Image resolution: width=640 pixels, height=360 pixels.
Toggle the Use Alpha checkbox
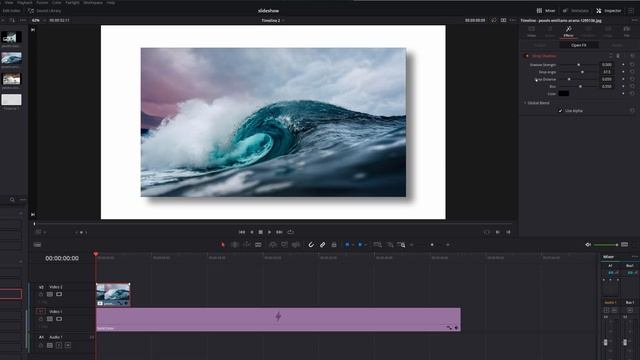tap(560, 111)
